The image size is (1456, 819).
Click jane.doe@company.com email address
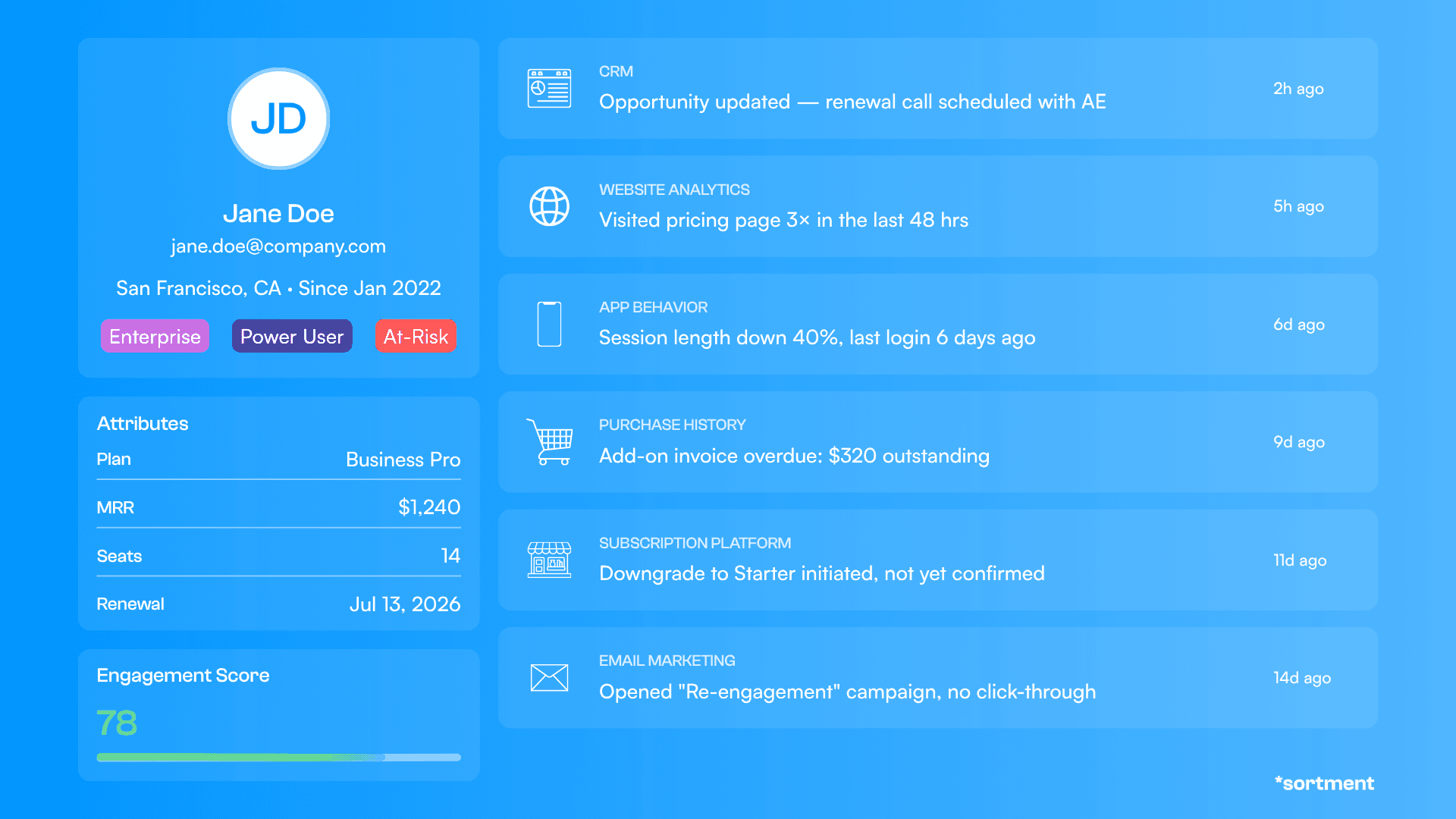pos(278,246)
